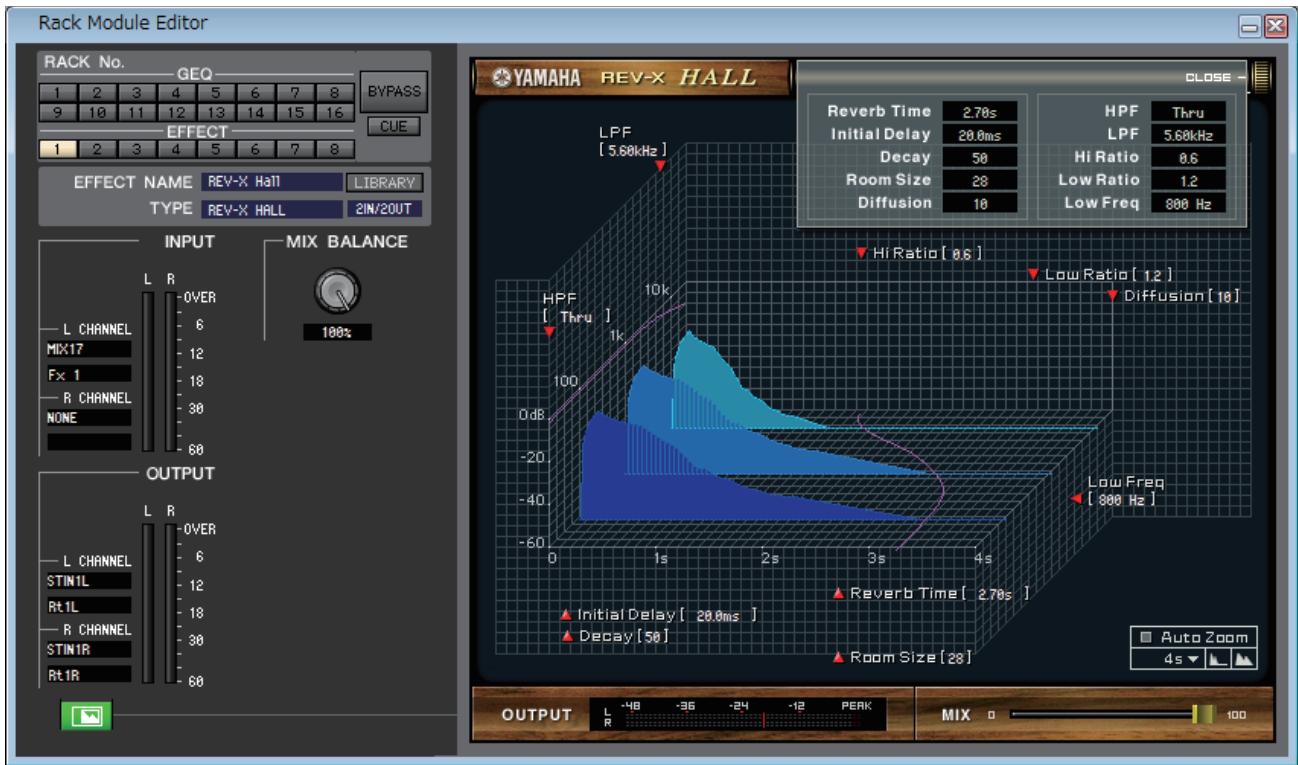Click the Low Freq 800 Hz value box in panel
The width and height of the screenshot is (1298, 765).
1188,203
